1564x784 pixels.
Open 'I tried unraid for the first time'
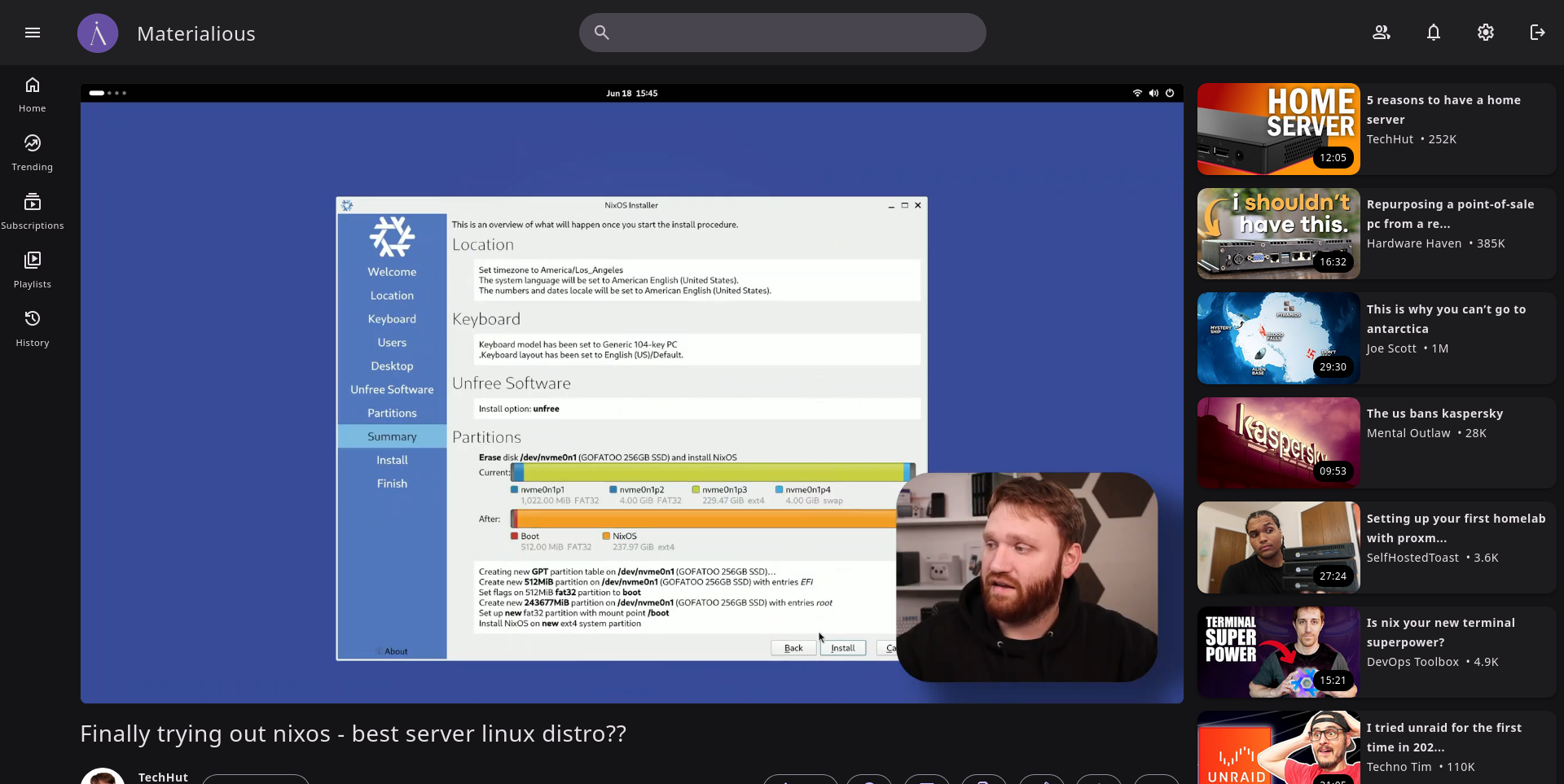click(x=1443, y=738)
